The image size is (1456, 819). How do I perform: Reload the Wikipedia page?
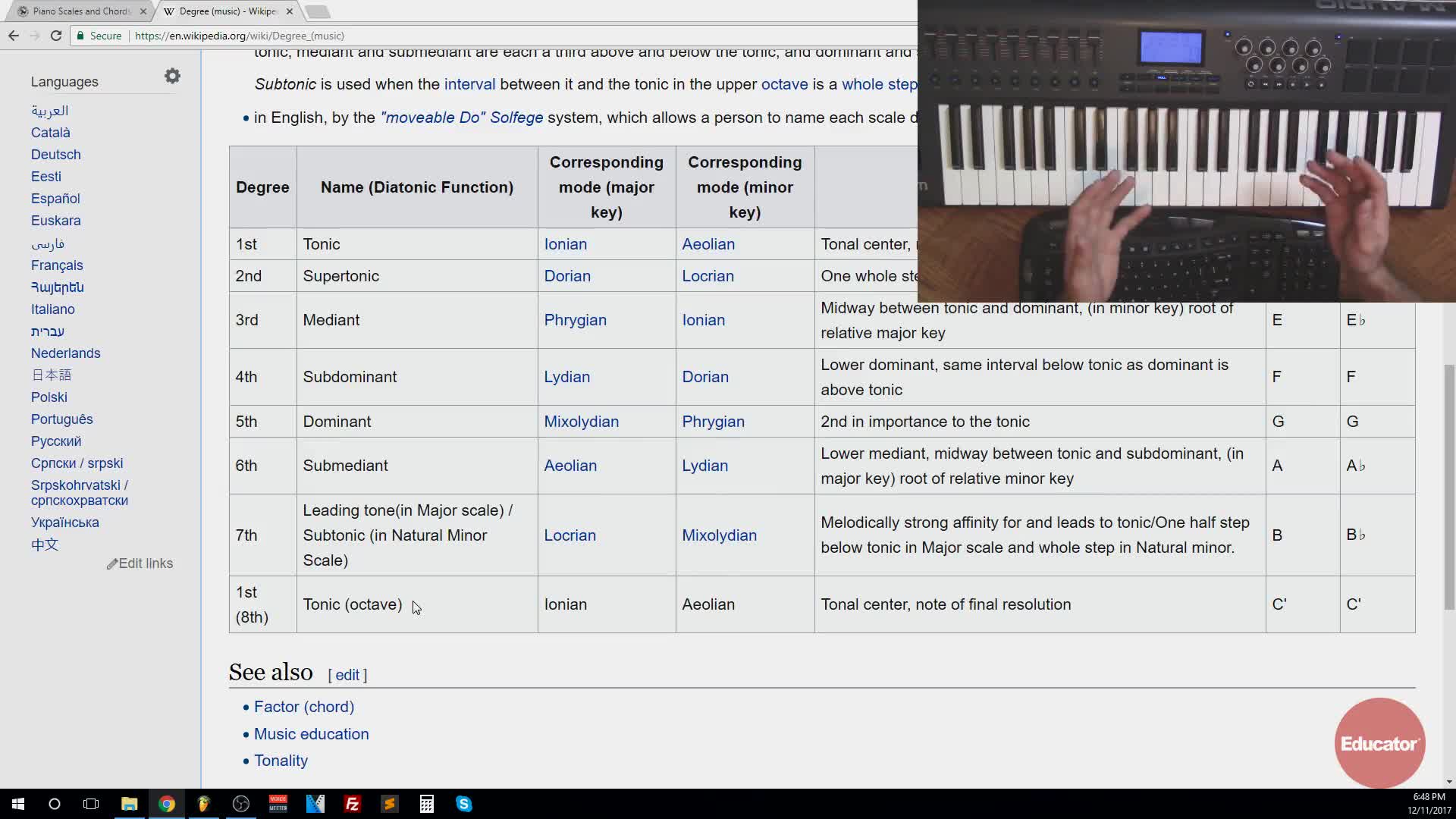56,36
